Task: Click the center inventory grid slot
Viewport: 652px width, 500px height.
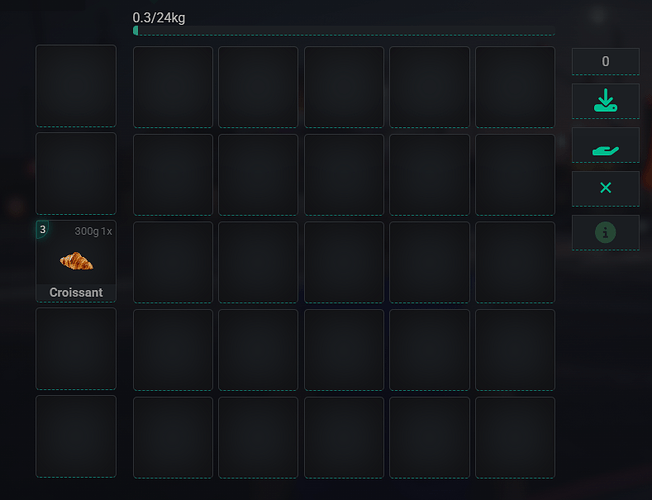Action: 344,262
